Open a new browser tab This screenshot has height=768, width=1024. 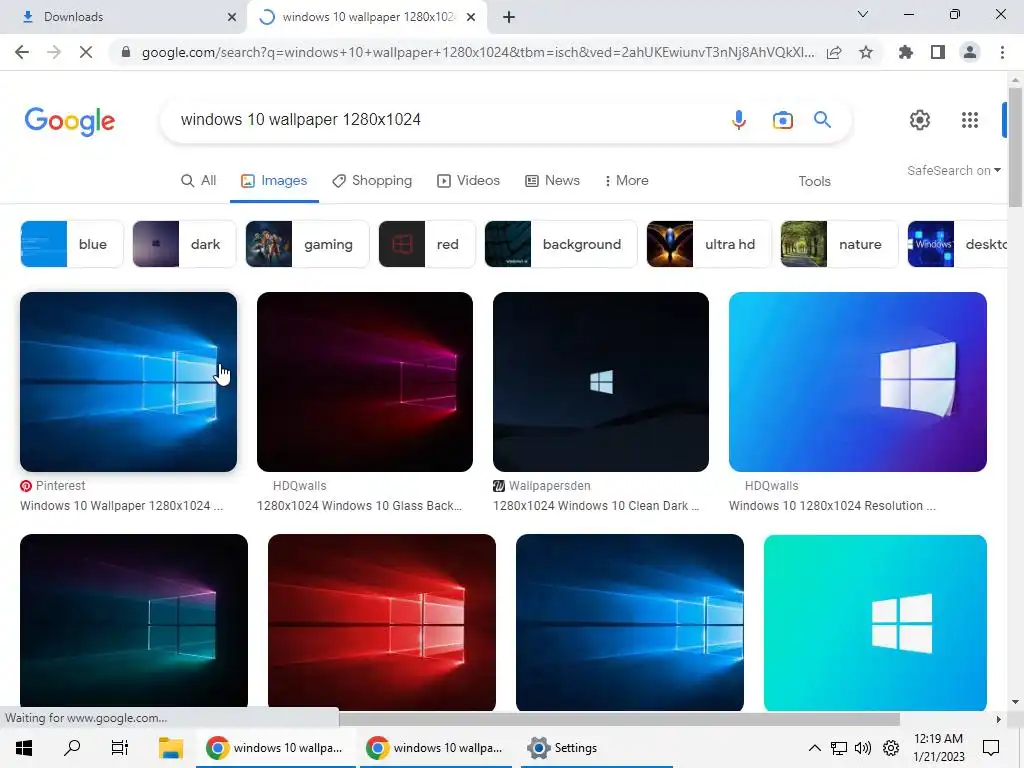tap(509, 17)
